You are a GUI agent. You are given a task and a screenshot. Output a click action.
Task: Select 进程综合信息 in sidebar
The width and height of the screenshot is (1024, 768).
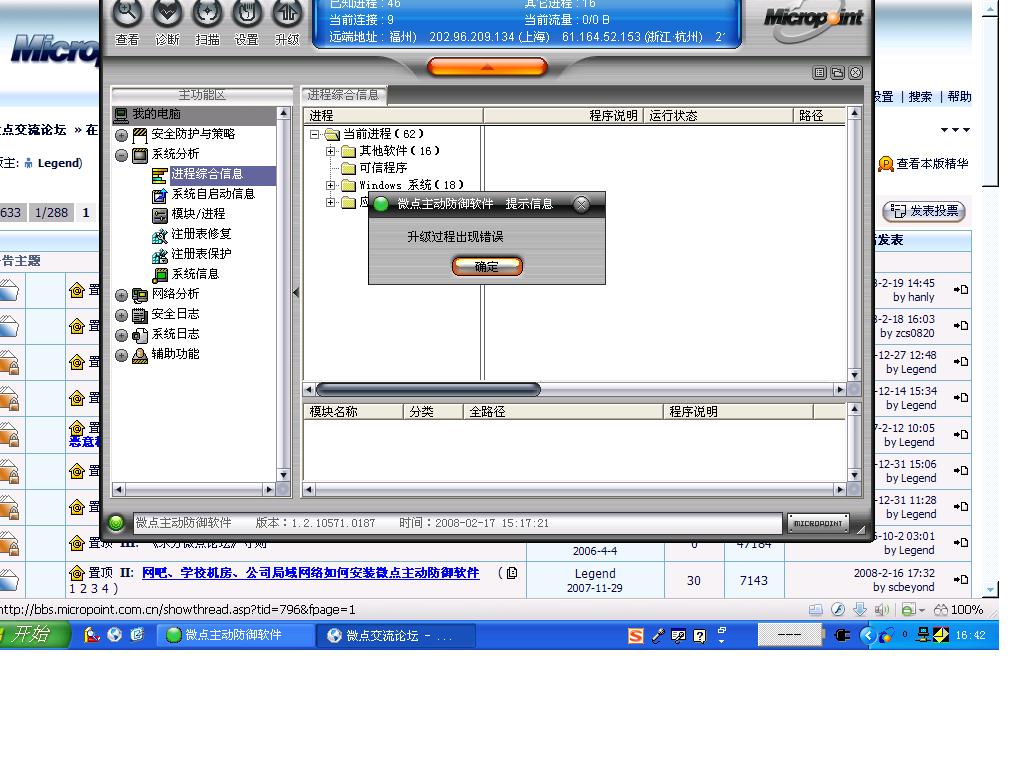point(206,174)
